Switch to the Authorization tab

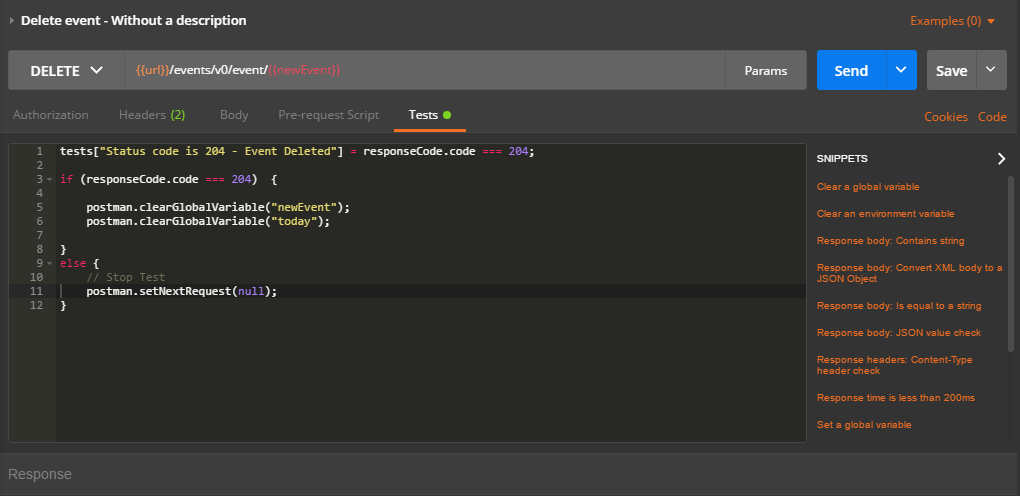click(x=51, y=115)
